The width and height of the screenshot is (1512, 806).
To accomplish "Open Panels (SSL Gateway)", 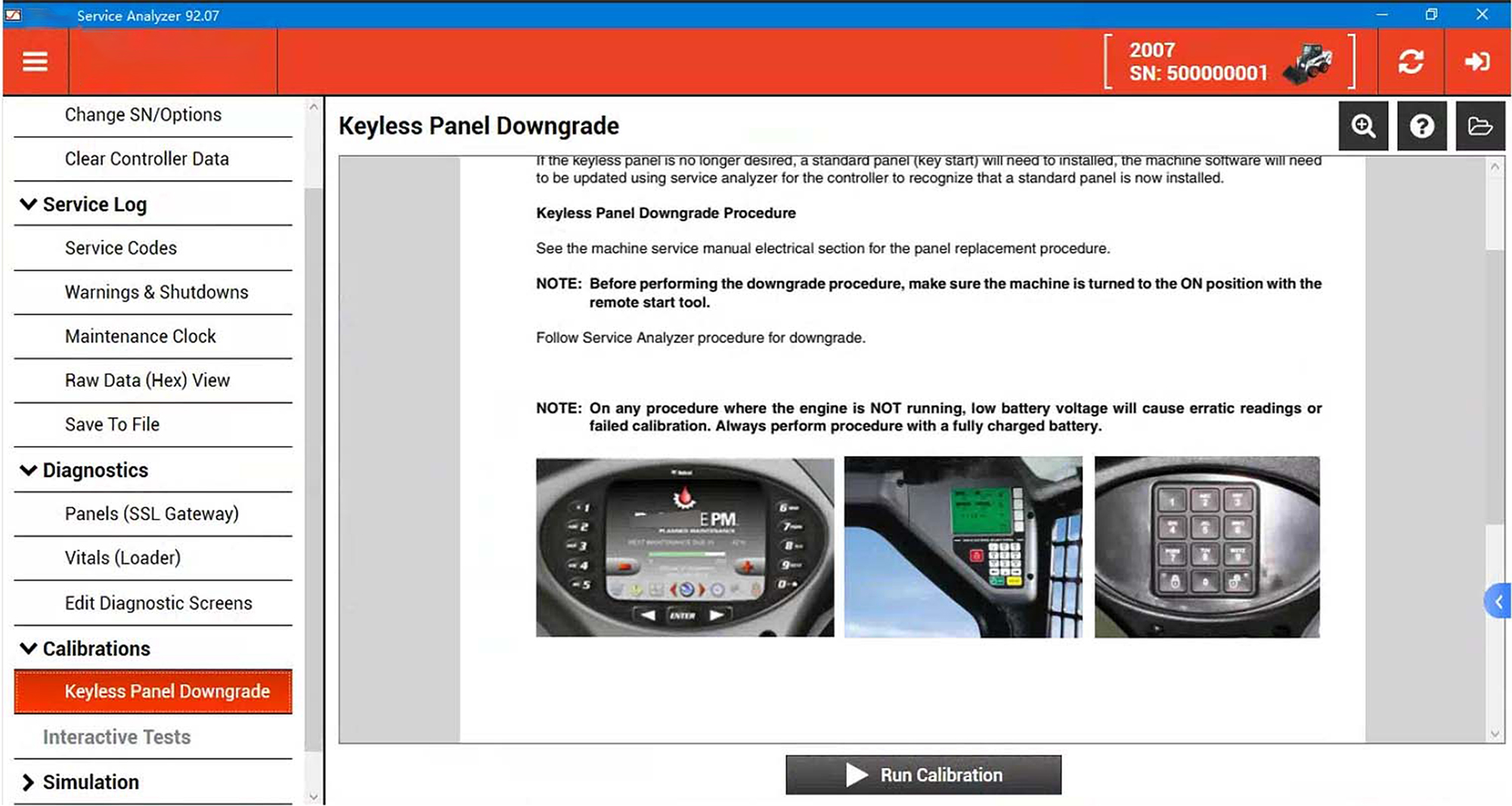I will tap(153, 514).
